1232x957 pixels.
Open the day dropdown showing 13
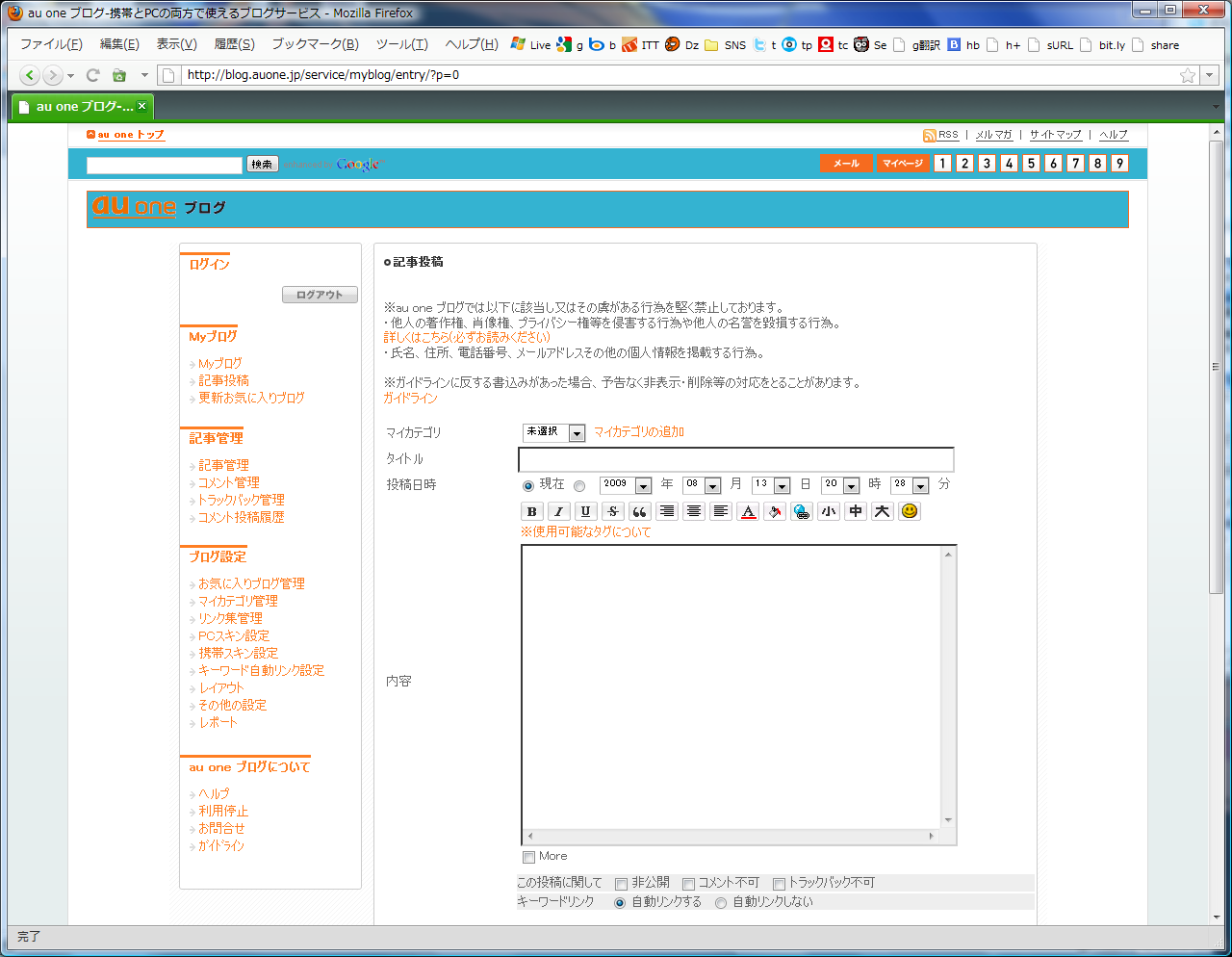click(771, 485)
